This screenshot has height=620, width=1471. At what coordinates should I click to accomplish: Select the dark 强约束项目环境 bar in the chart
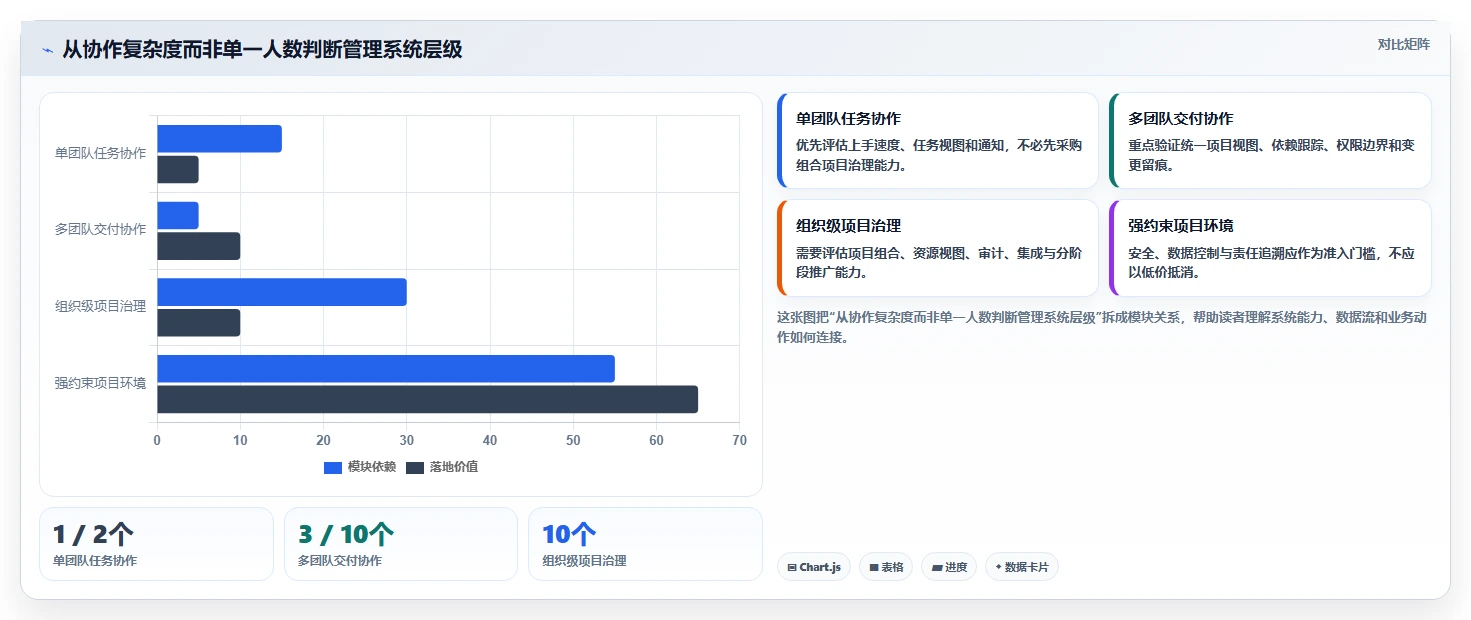pos(427,399)
